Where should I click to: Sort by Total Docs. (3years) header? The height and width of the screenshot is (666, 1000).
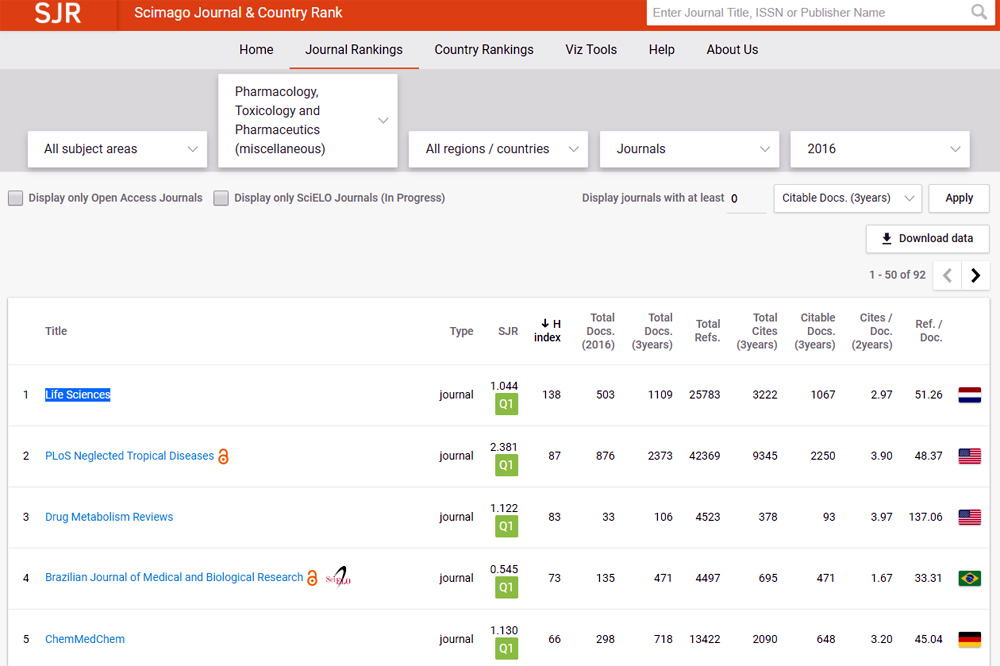click(x=652, y=331)
